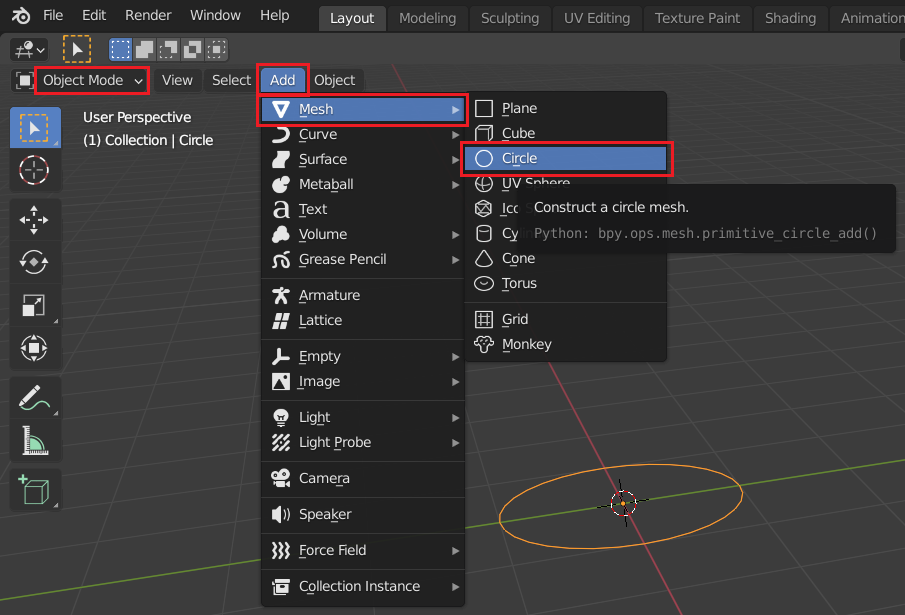The width and height of the screenshot is (905, 615).
Task: Switch to the UV Editing workspace tab
Action: click(597, 18)
